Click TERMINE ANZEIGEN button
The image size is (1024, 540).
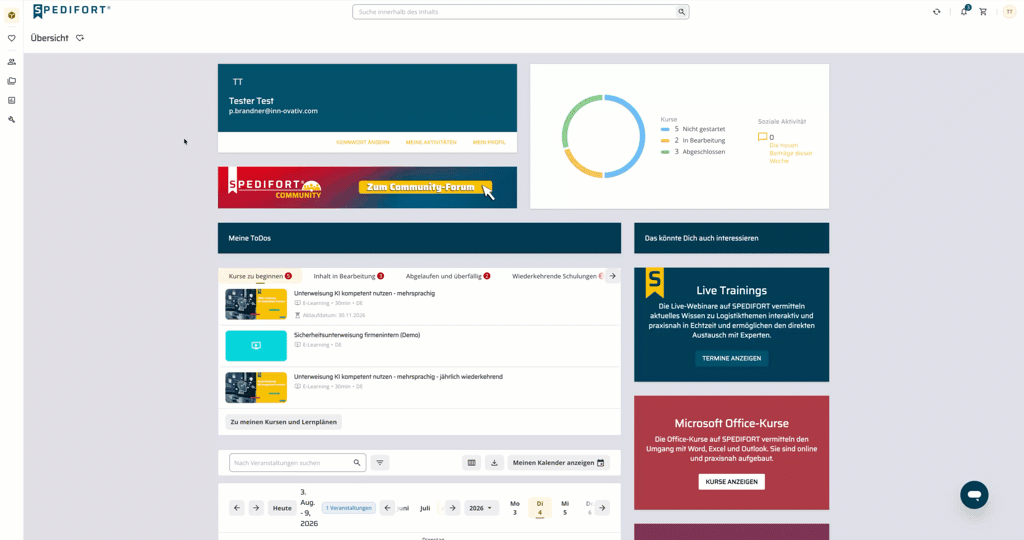coord(731,358)
